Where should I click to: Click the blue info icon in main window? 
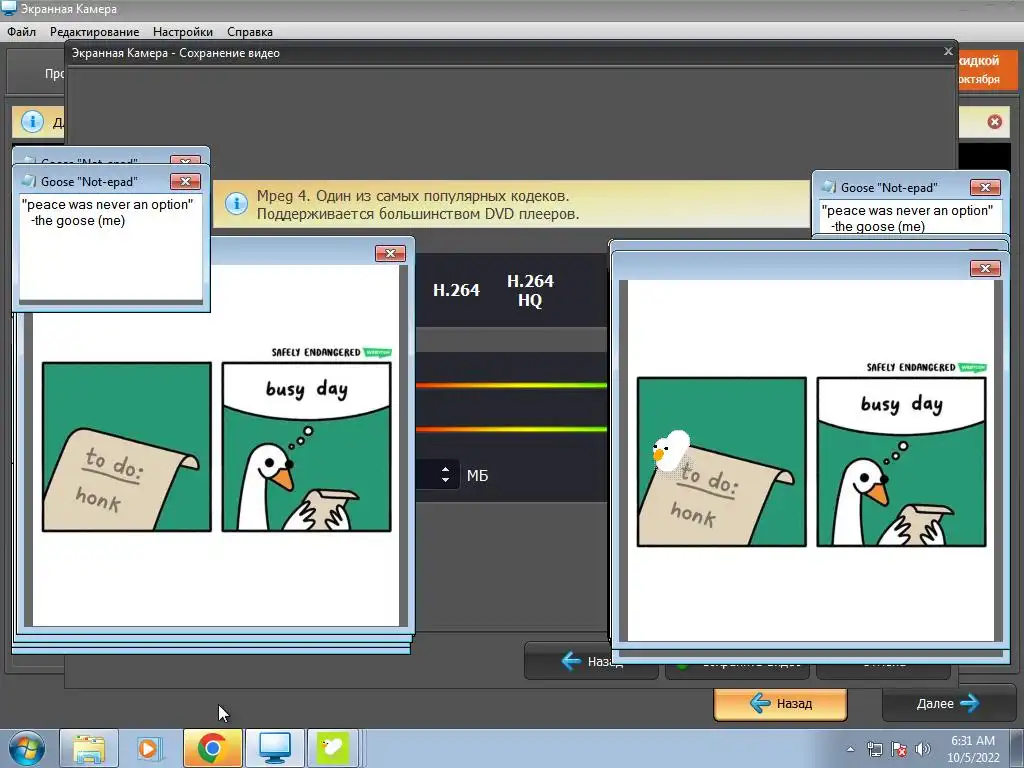(x=32, y=121)
